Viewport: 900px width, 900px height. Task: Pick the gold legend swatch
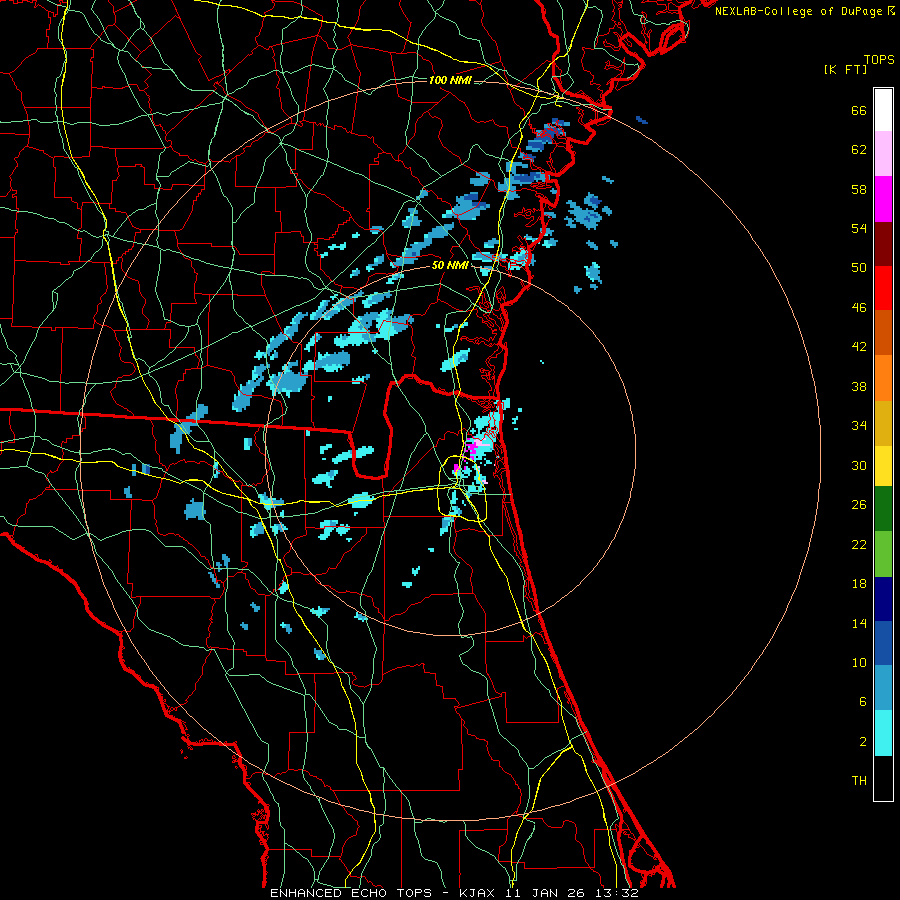(883, 422)
